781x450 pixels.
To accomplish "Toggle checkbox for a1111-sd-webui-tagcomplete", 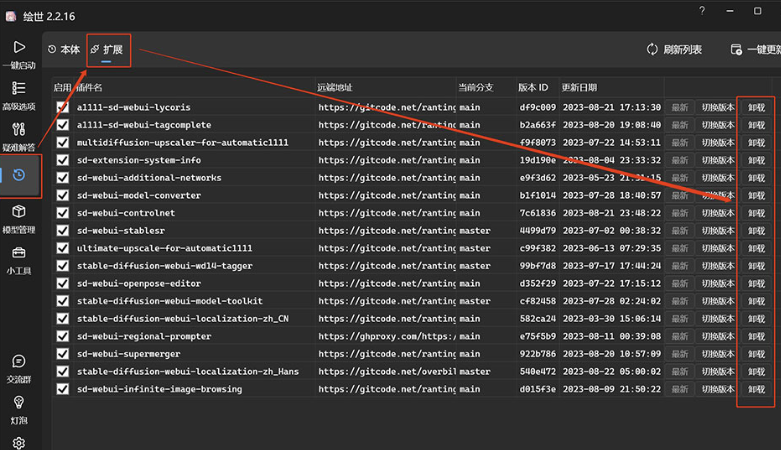I will (x=63, y=125).
